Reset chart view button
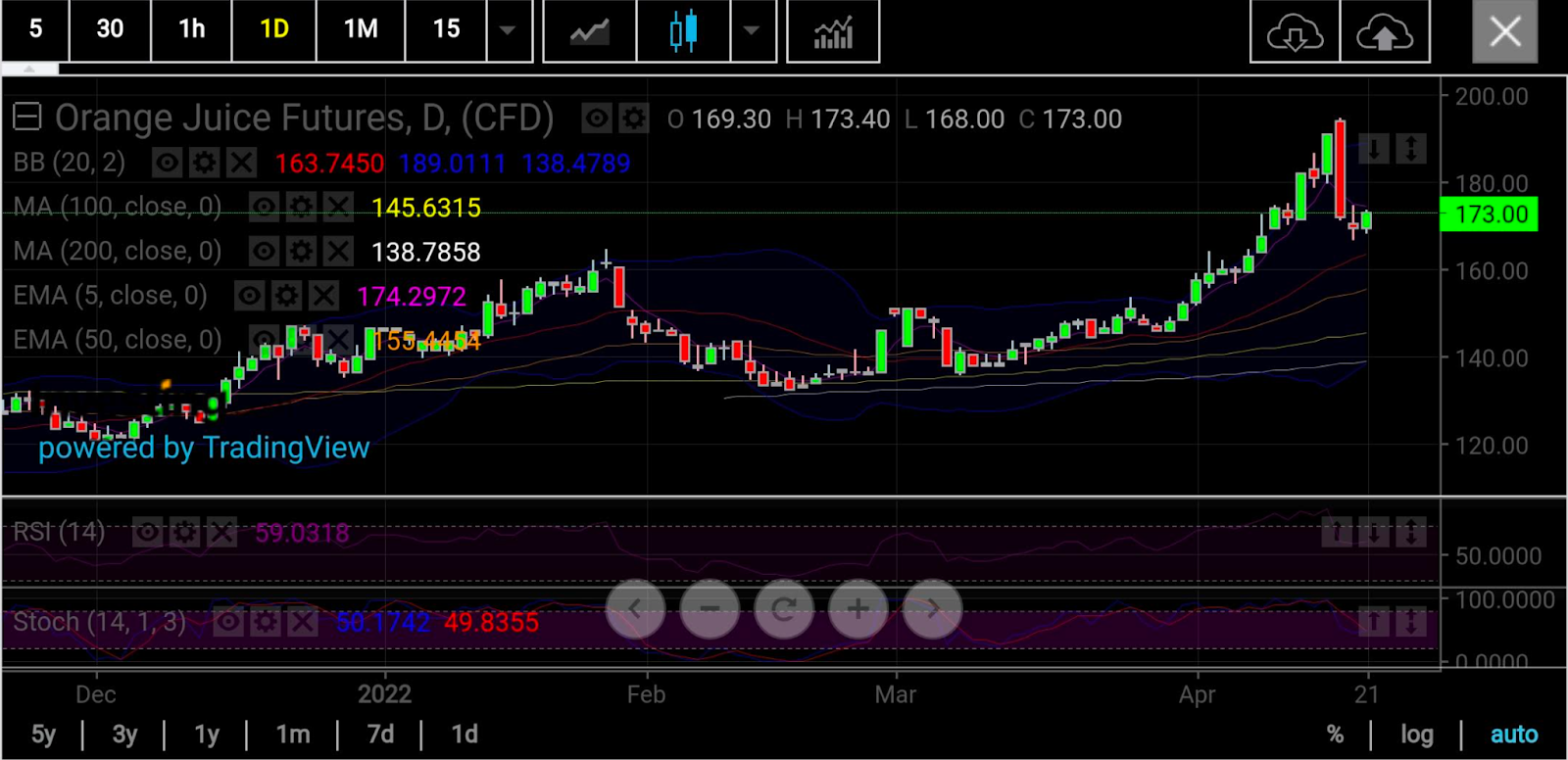Screen dimensions: 1568x760 coord(784,609)
